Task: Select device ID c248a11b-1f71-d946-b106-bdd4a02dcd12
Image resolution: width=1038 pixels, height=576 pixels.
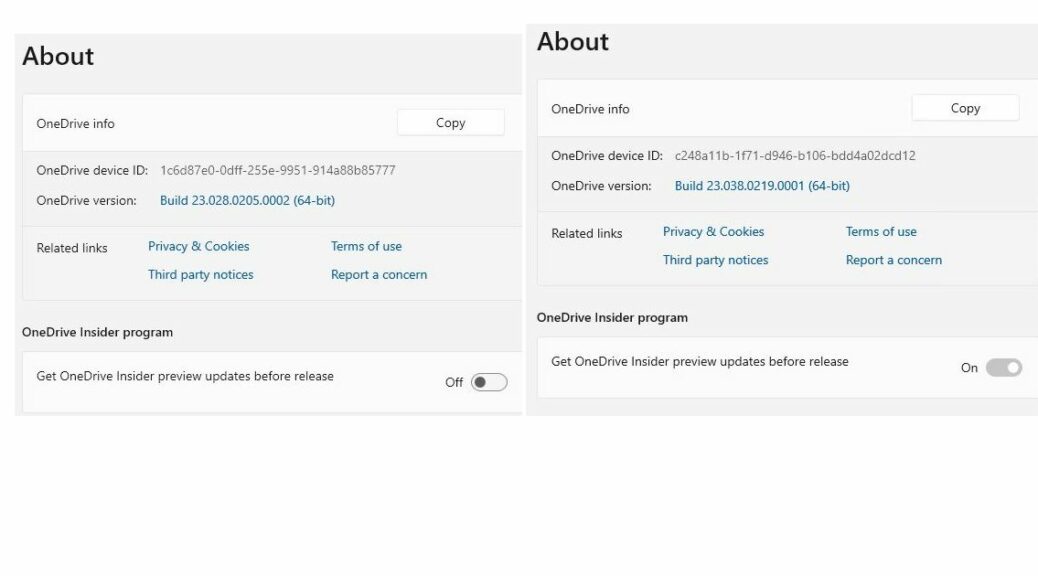Action: 795,156
